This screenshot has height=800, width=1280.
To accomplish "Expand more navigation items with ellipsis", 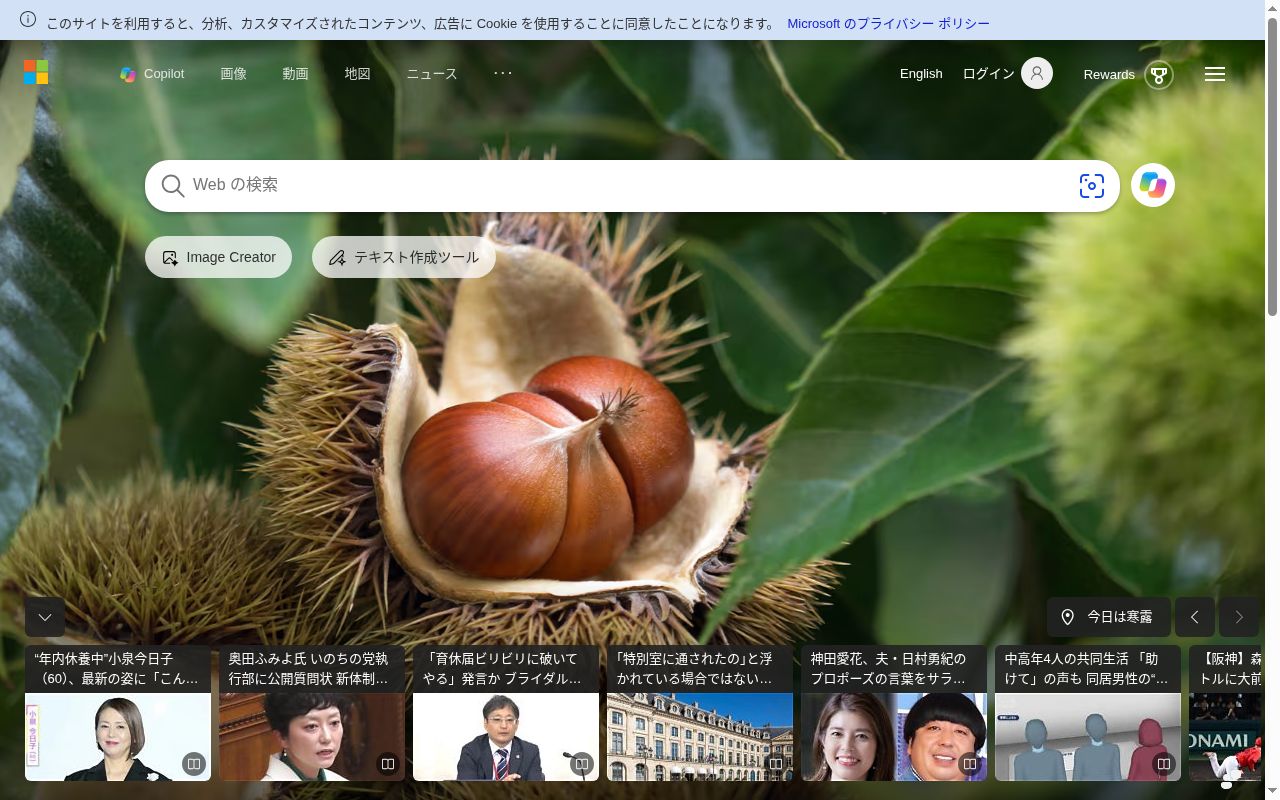I will click(503, 73).
